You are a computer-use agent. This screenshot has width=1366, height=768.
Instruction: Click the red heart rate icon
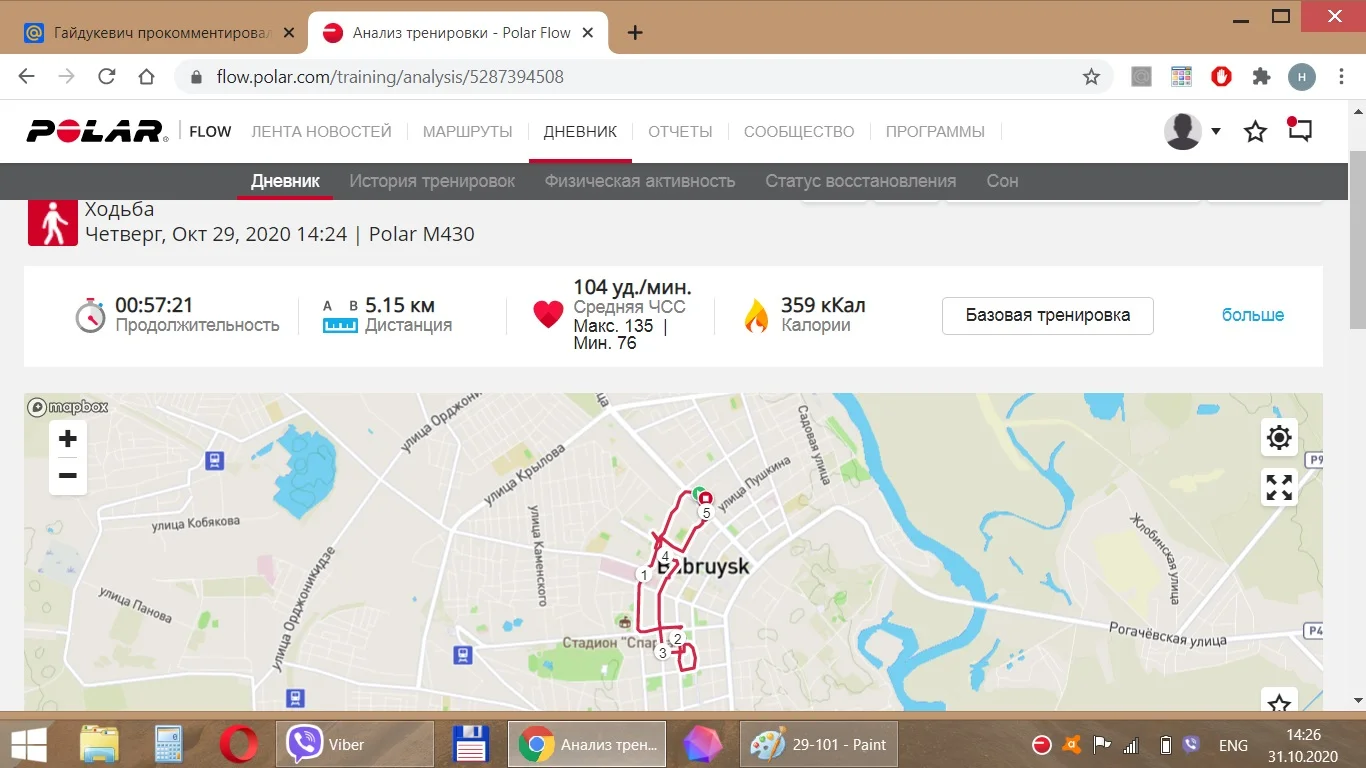coord(548,315)
